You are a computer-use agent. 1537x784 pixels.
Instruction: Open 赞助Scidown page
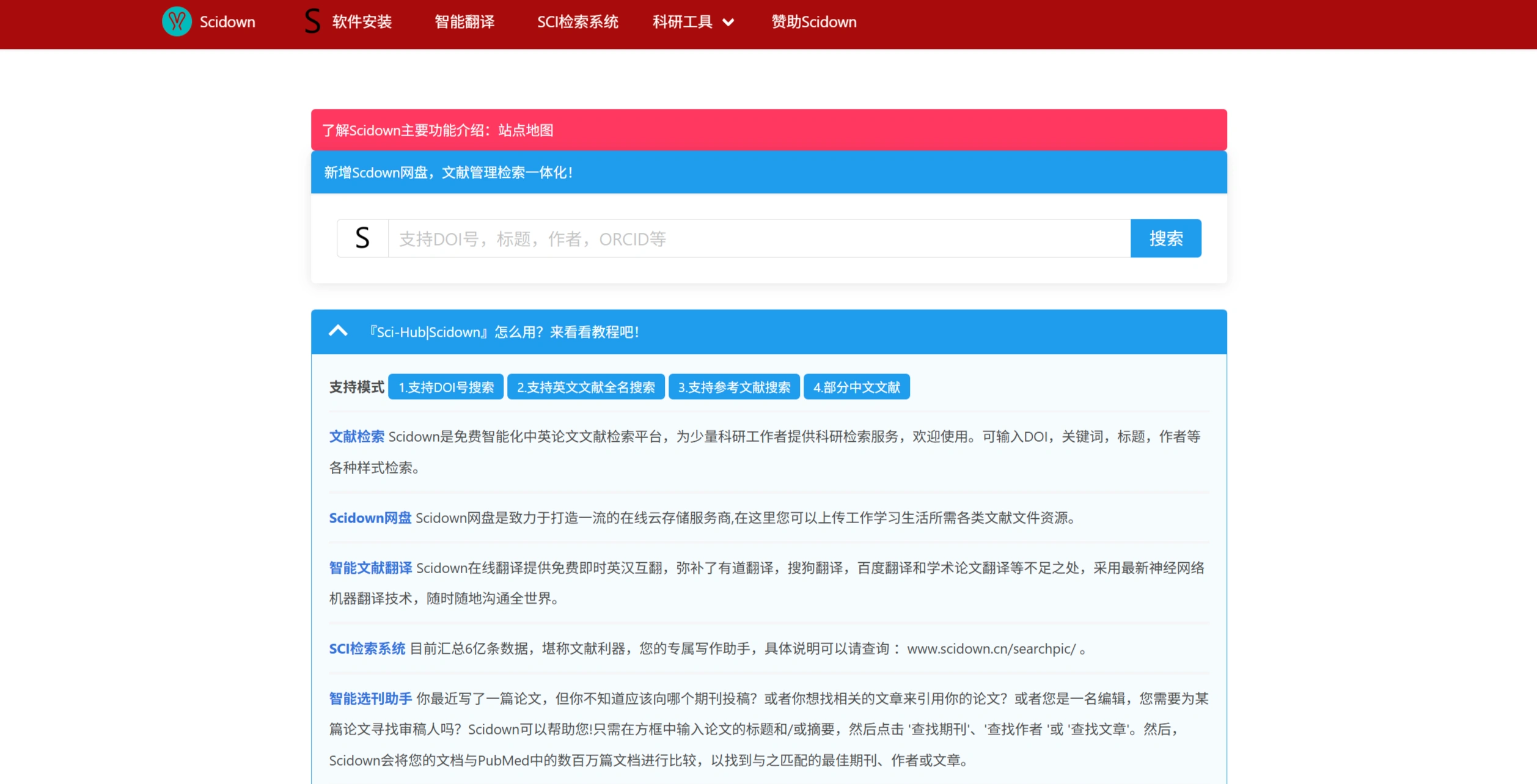click(x=813, y=22)
